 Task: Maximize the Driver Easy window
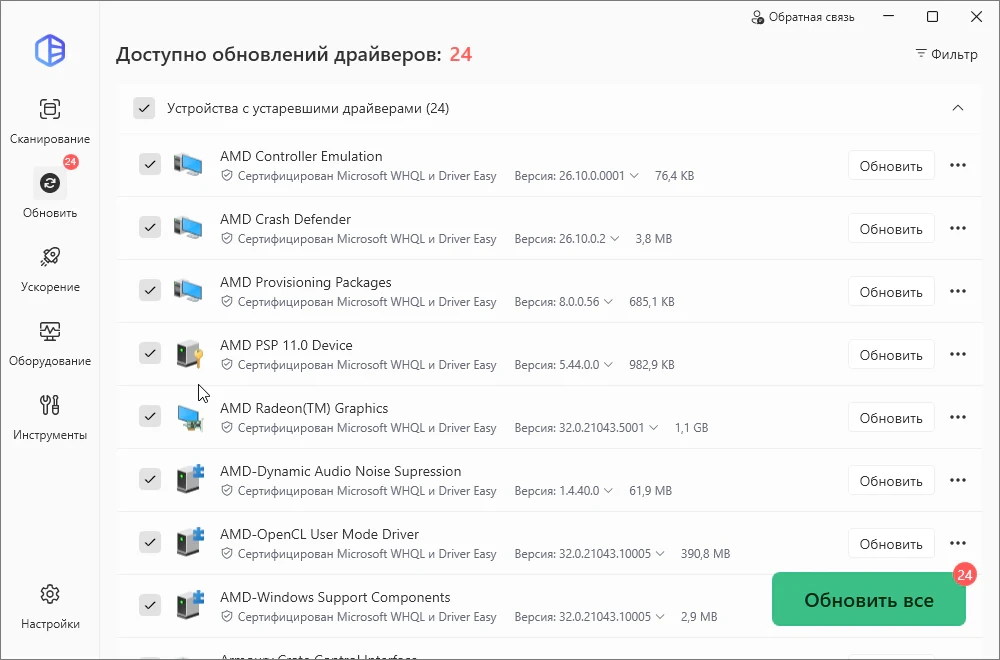click(932, 17)
